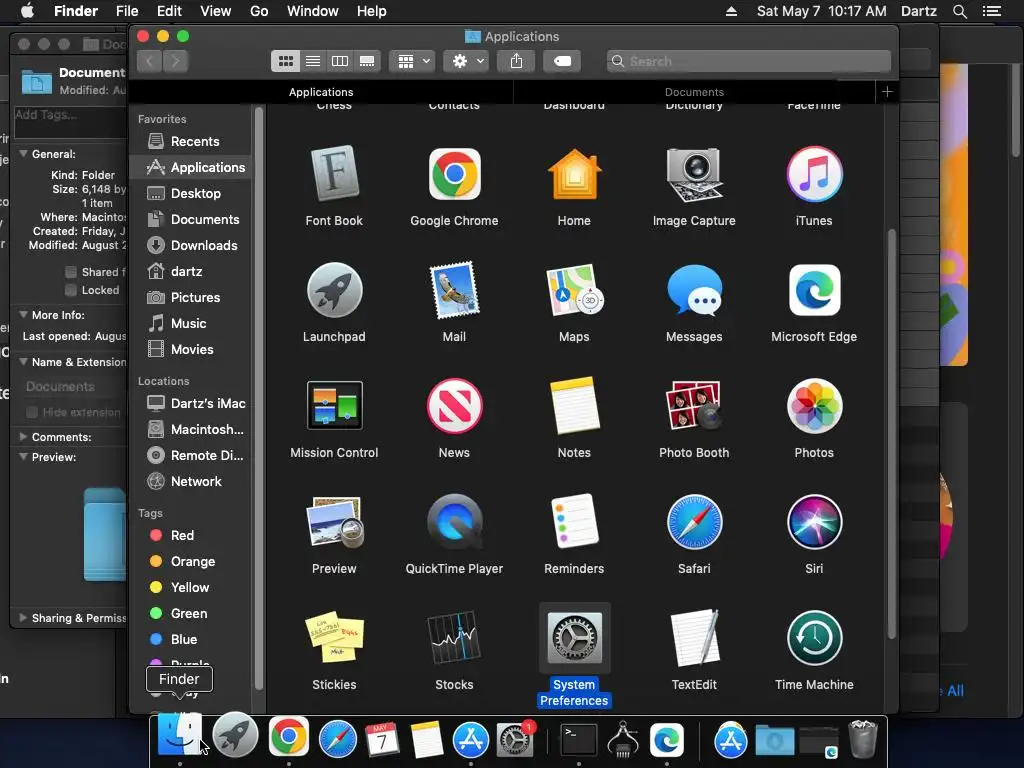Collapse the Preview section in Info window
The width and height of the screenshot is (1024, 768).
click(23, 456)
